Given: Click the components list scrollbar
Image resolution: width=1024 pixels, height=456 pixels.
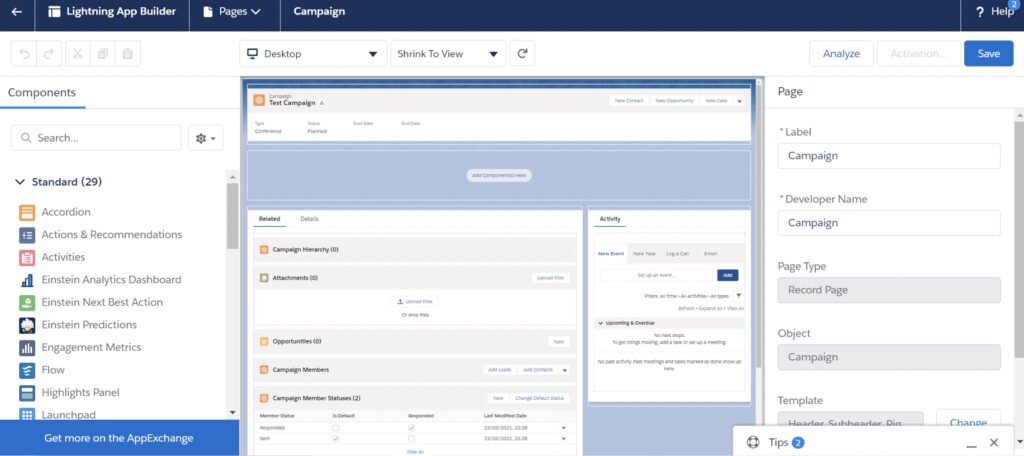Looking at the screenshot, I should (232, 216).
